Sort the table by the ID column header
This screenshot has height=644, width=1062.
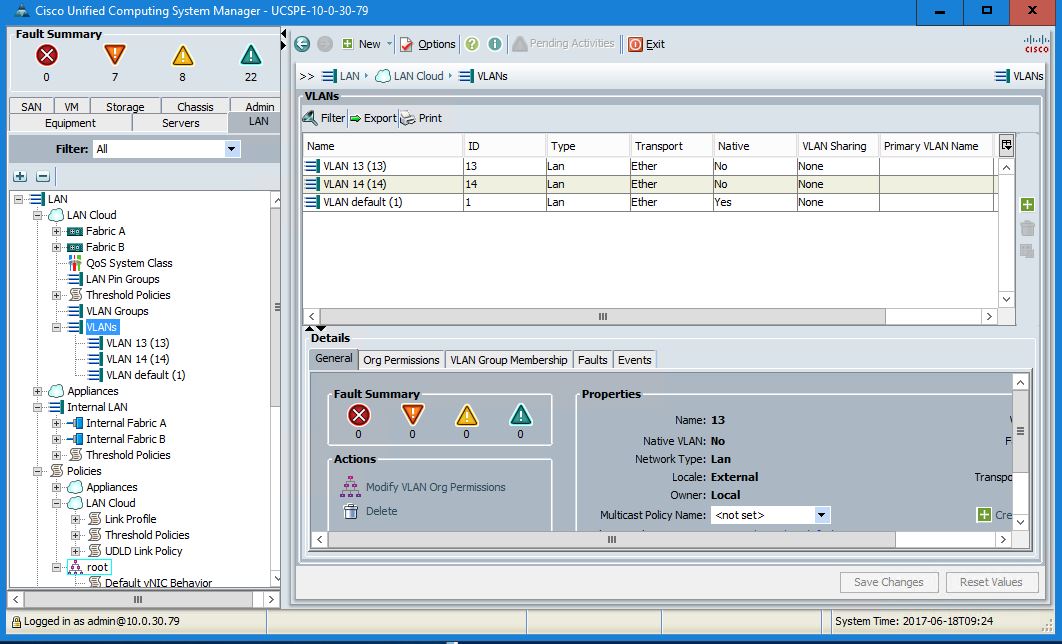click(505, 146)
